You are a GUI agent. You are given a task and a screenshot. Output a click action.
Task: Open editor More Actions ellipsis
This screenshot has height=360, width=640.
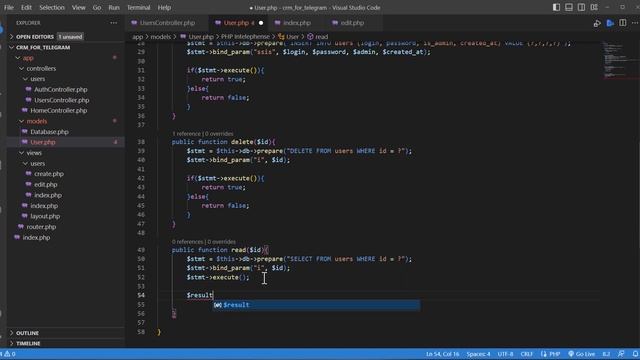(x=635, y=23)
